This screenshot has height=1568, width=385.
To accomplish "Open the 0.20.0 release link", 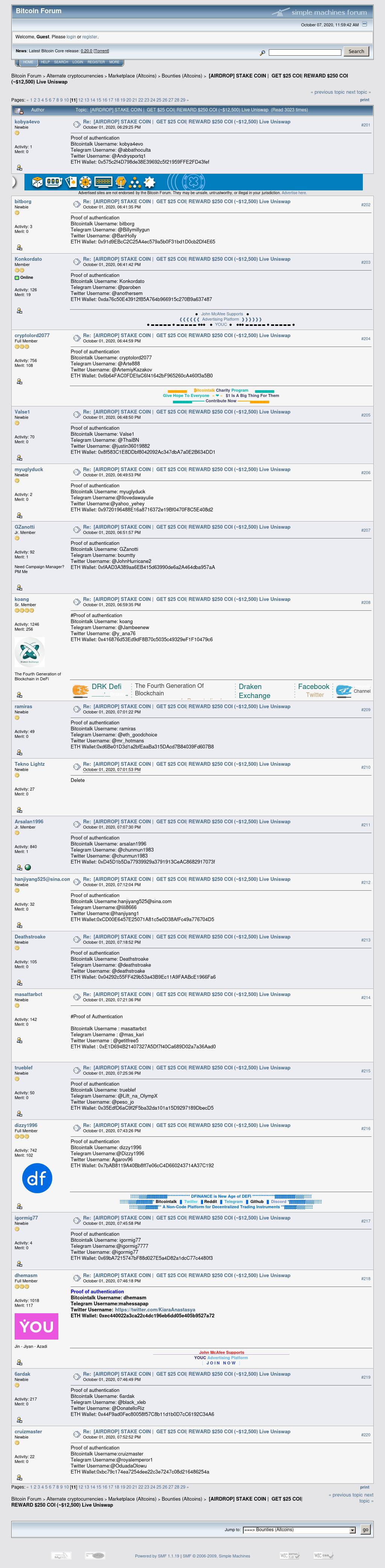I will [86, 51].
